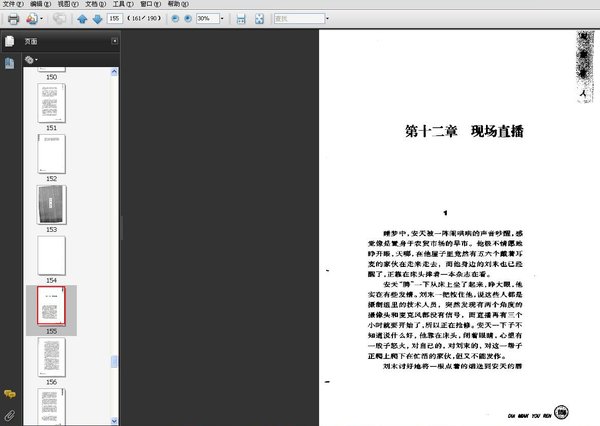The width and height of the screenshot is (600, 426).
Task: Select page thumbnail 153
Action: [x=52, y=205]
